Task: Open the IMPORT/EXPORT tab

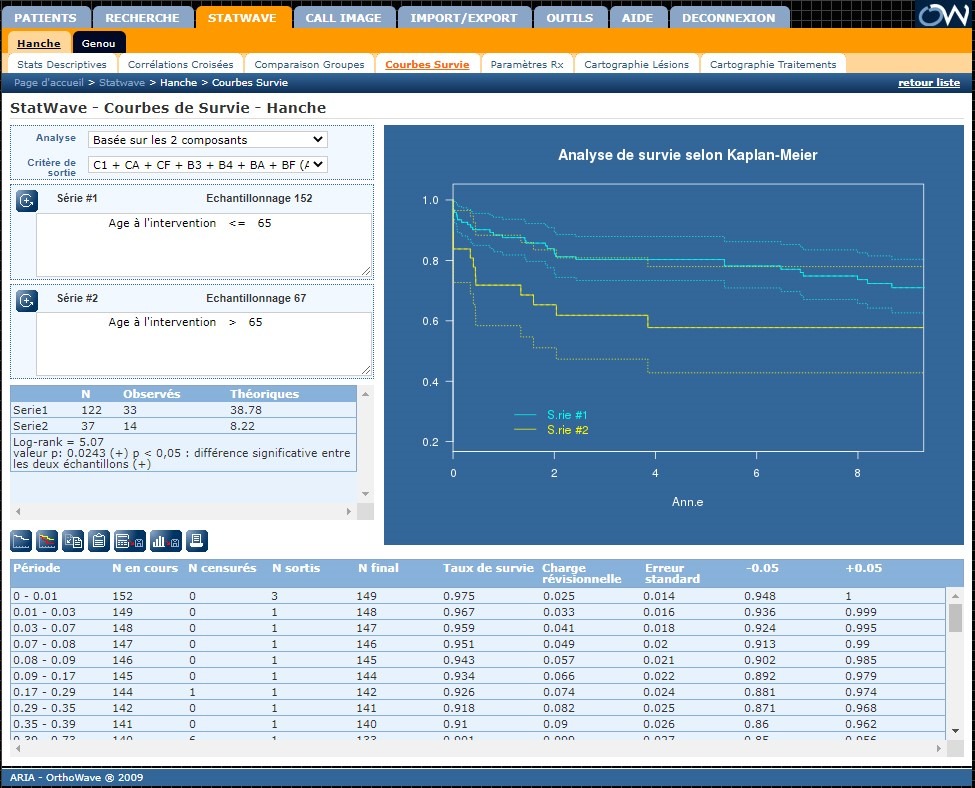Action: click(464, 18)
